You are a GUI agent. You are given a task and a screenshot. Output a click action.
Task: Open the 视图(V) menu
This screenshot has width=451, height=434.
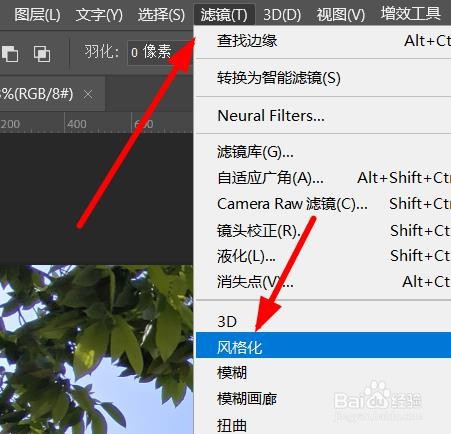(x=340, y=15)
